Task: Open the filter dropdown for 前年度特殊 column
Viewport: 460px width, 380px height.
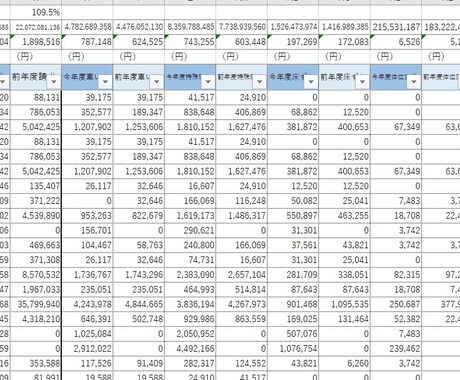Action: 259,82
